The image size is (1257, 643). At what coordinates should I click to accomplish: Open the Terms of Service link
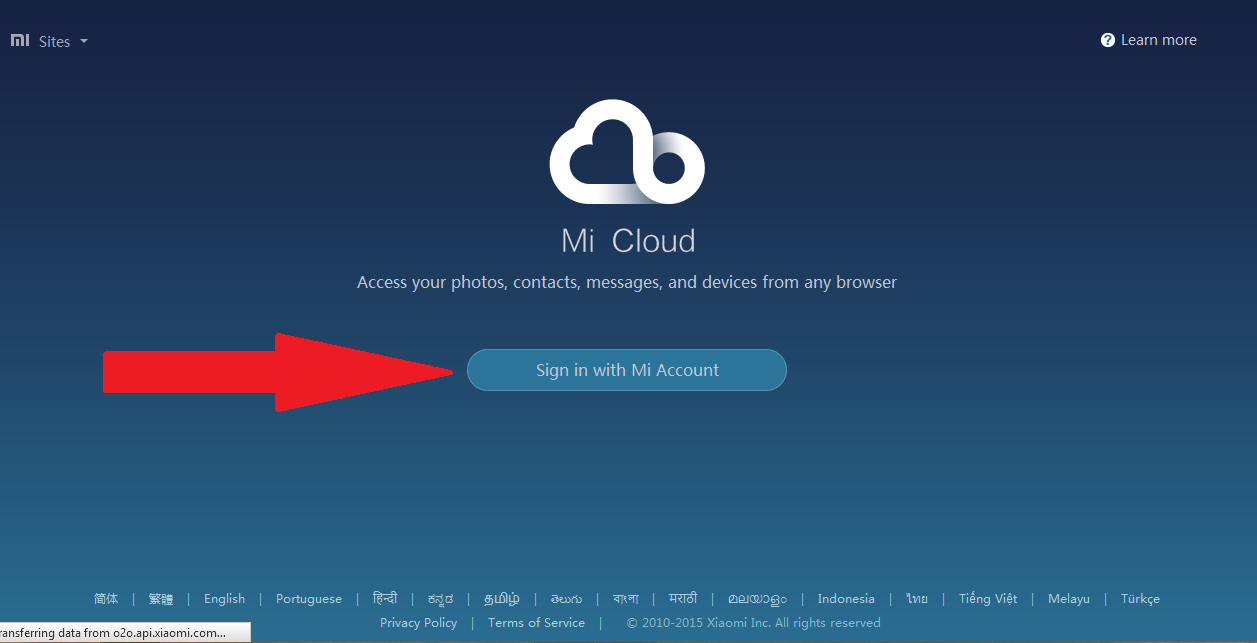tap(536, 622)
